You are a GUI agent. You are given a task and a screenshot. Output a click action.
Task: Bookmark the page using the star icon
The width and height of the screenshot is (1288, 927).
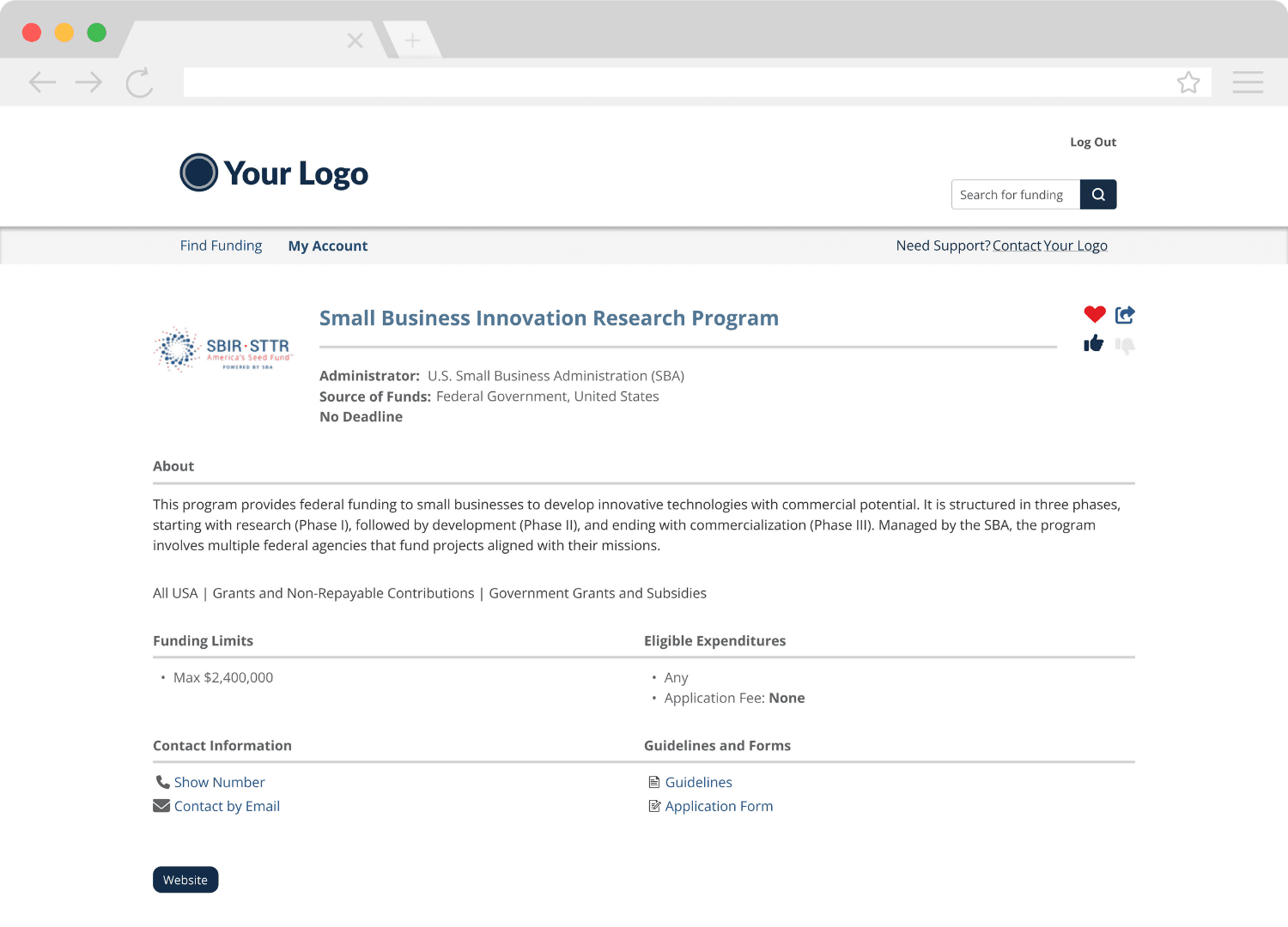pos(1189,82)
